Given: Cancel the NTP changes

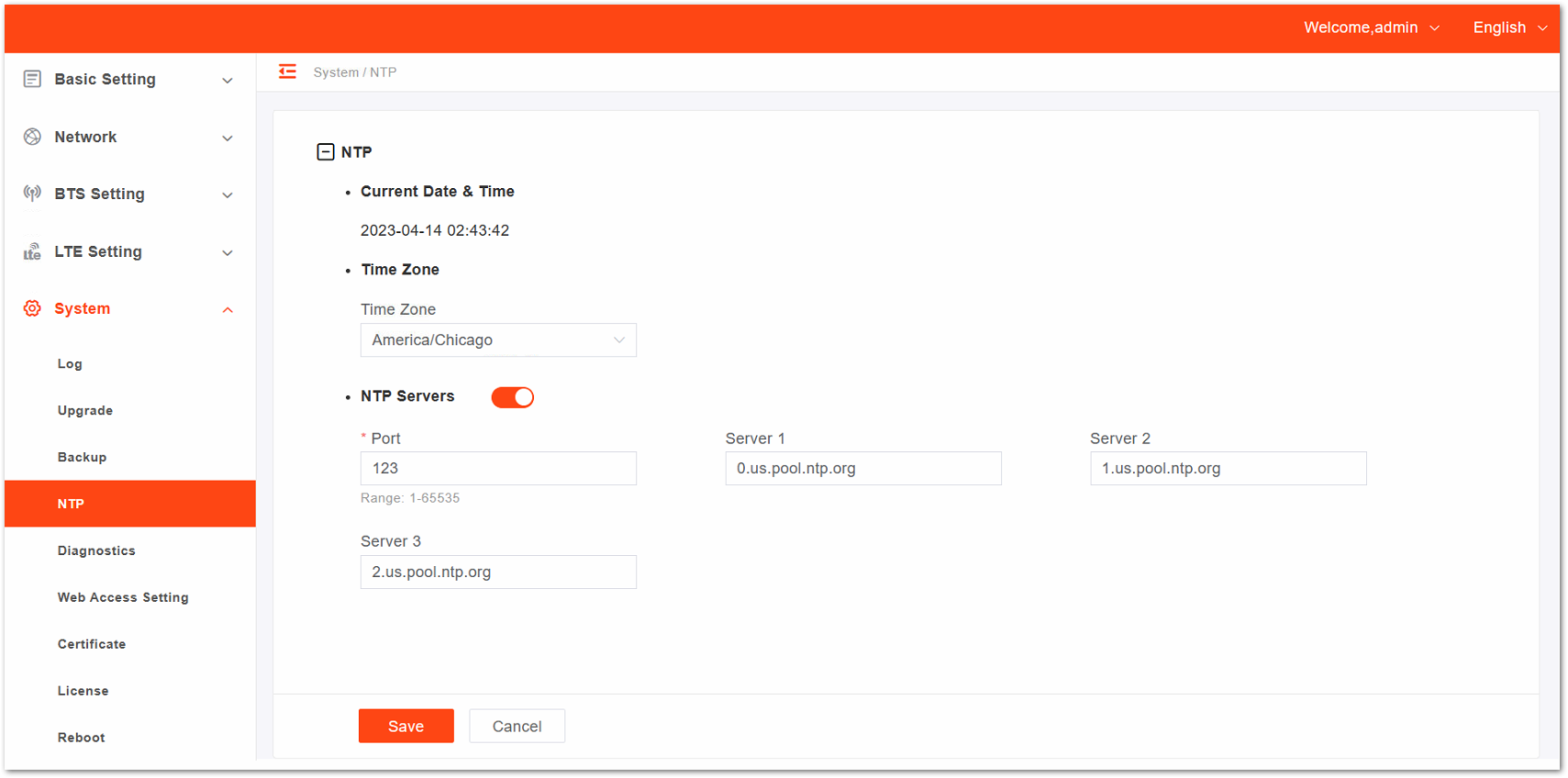Looking at the screenshot, I should click(x=517, y=726).
